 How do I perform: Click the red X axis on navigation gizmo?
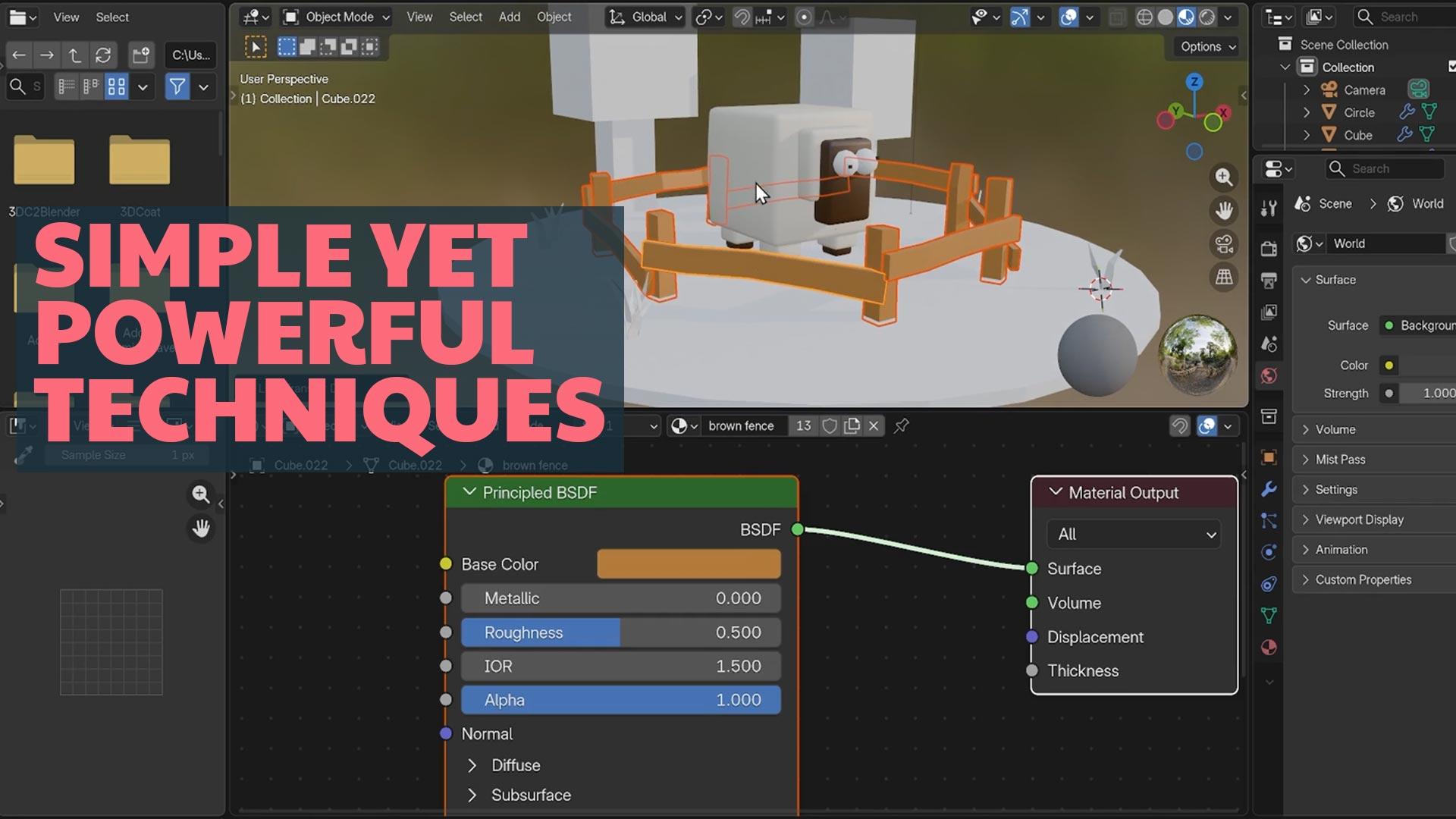click(1223, 112)
